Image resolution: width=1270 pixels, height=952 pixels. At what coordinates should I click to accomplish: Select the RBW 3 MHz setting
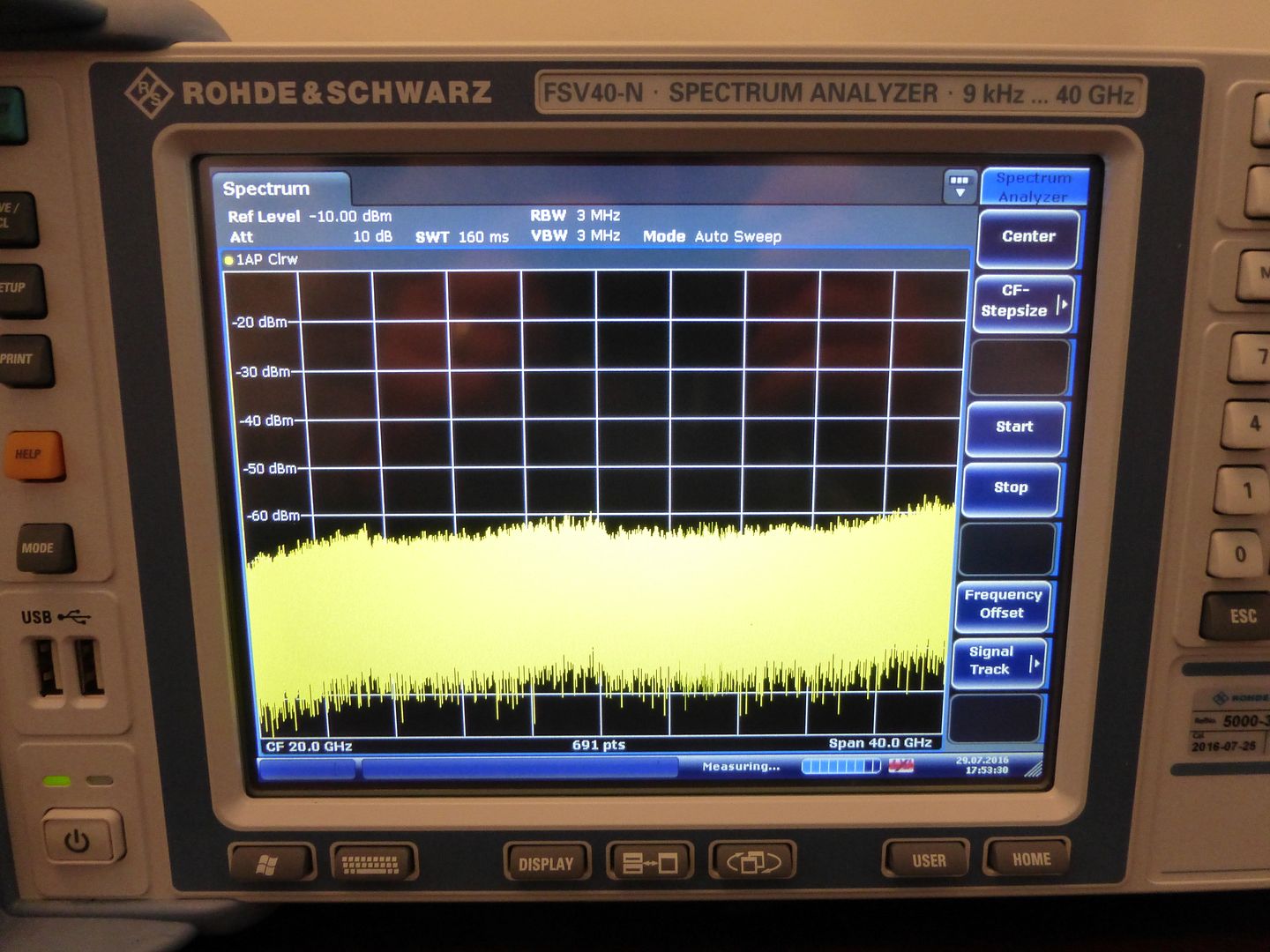[x=575, y=216]
